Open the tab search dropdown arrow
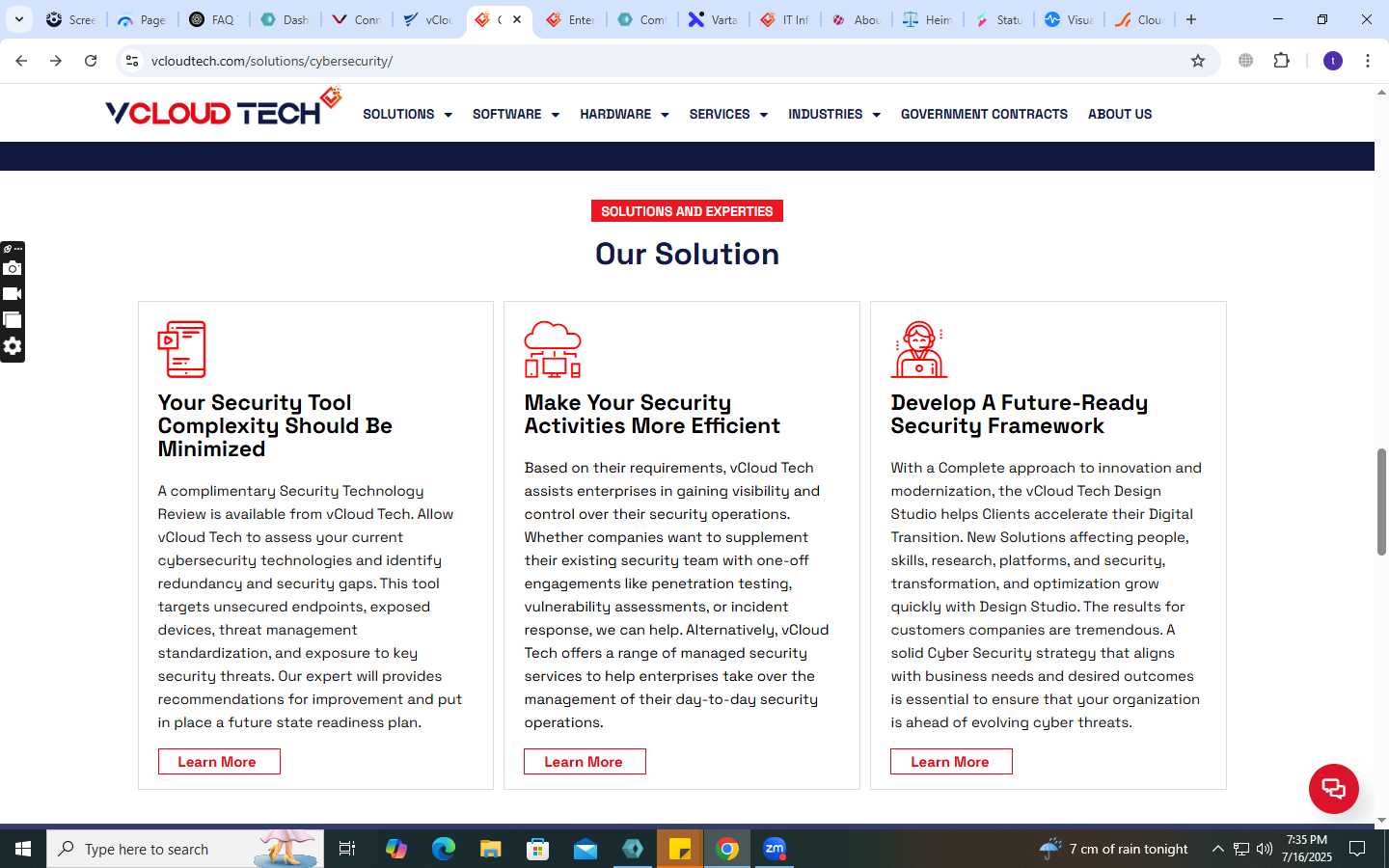Viewport: 1389px width, 868px height. (18, 19)
